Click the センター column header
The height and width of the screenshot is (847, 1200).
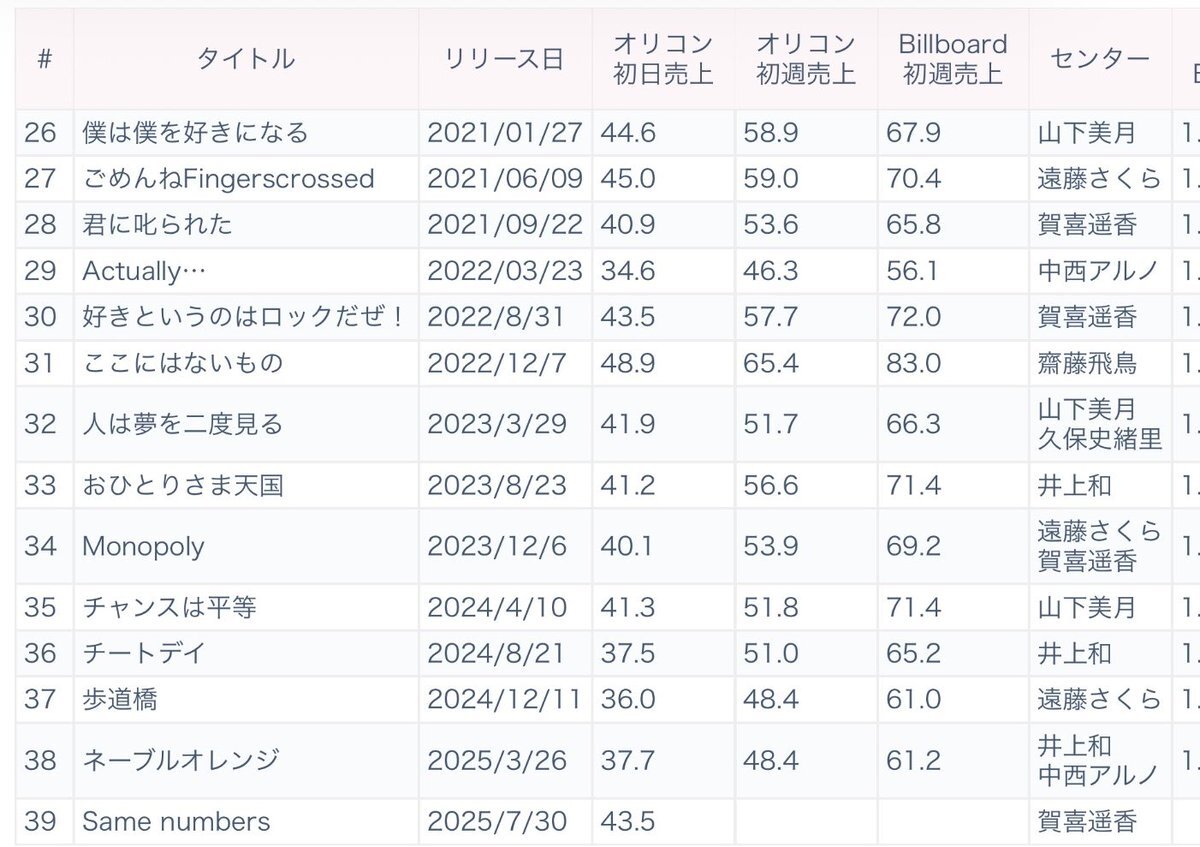(1100, 59)
